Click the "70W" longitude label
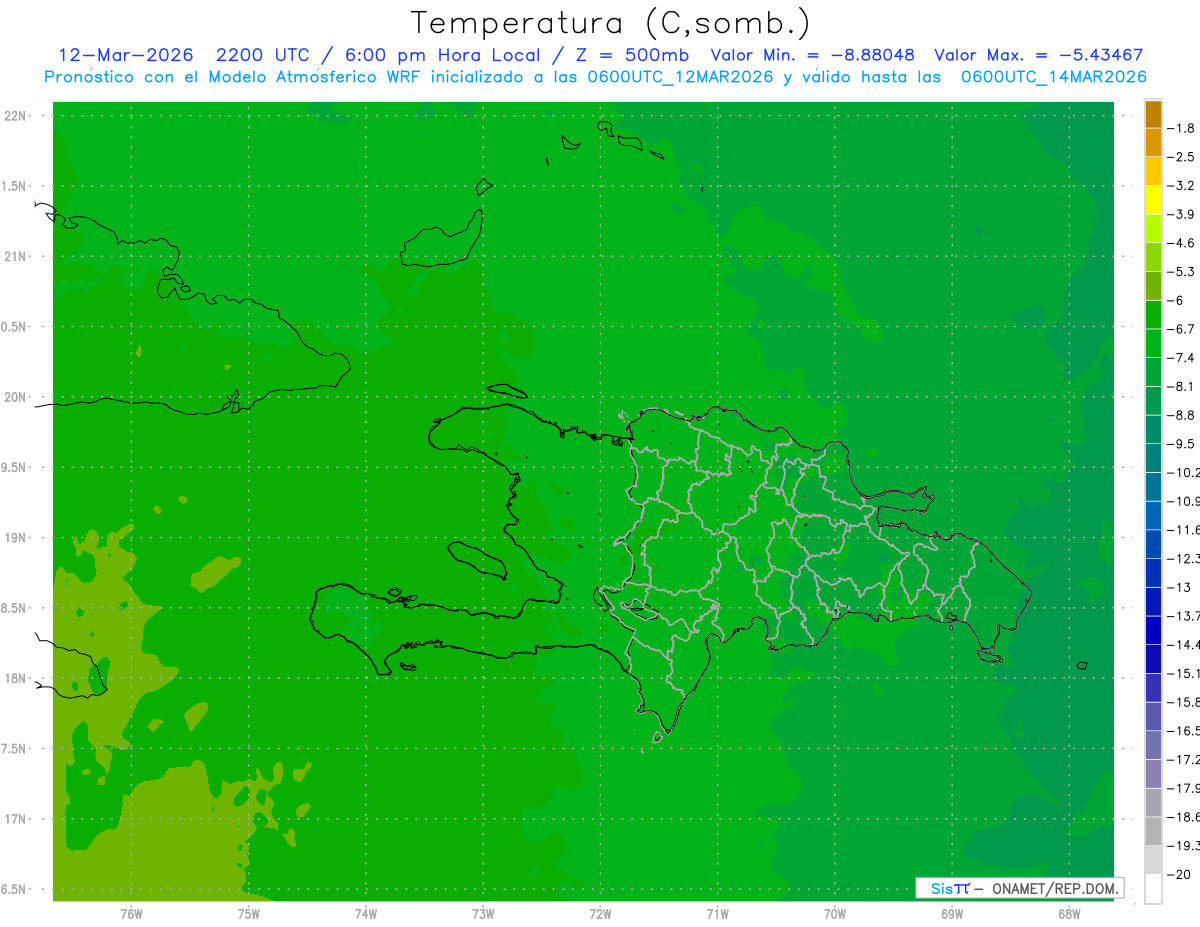Viewport: 1200px width, 927px height. pos(834,914)
